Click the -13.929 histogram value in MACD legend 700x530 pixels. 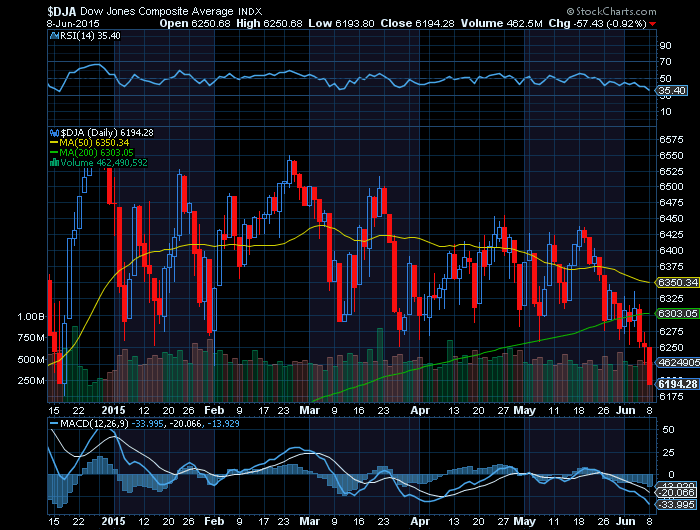click(x=223, y=423)
